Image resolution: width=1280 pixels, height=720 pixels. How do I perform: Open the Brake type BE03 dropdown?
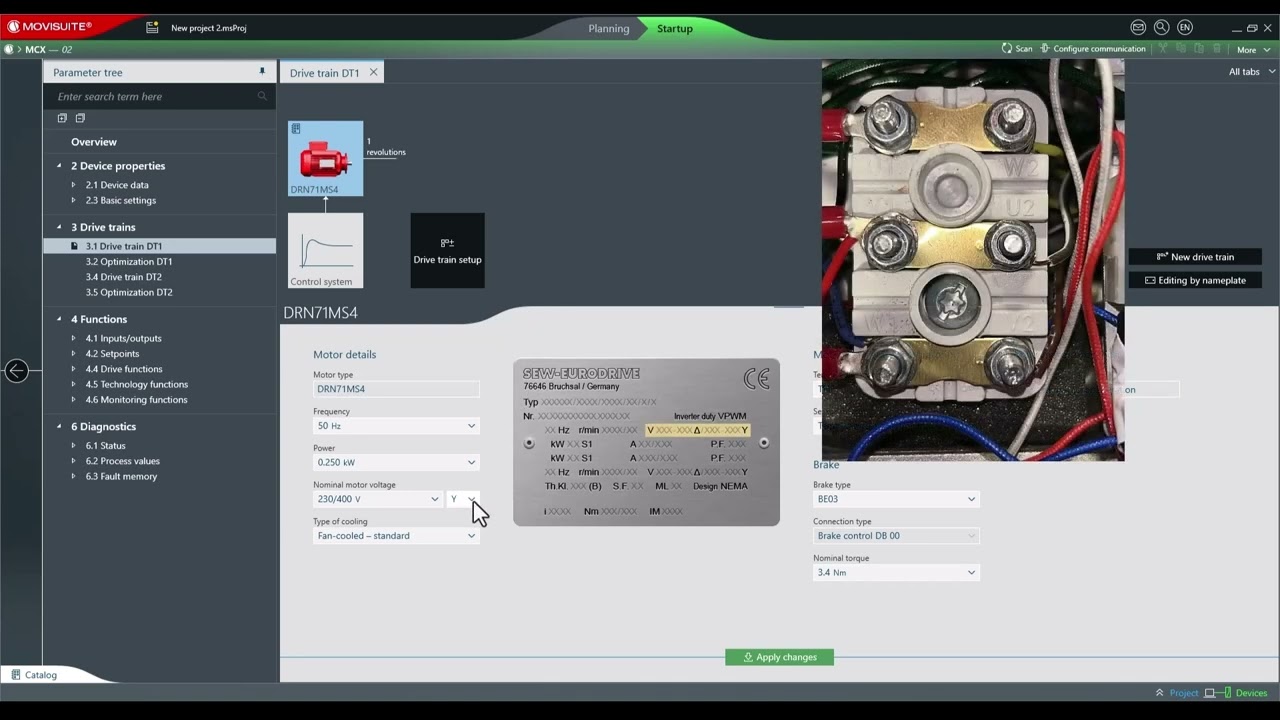[896, 499]
